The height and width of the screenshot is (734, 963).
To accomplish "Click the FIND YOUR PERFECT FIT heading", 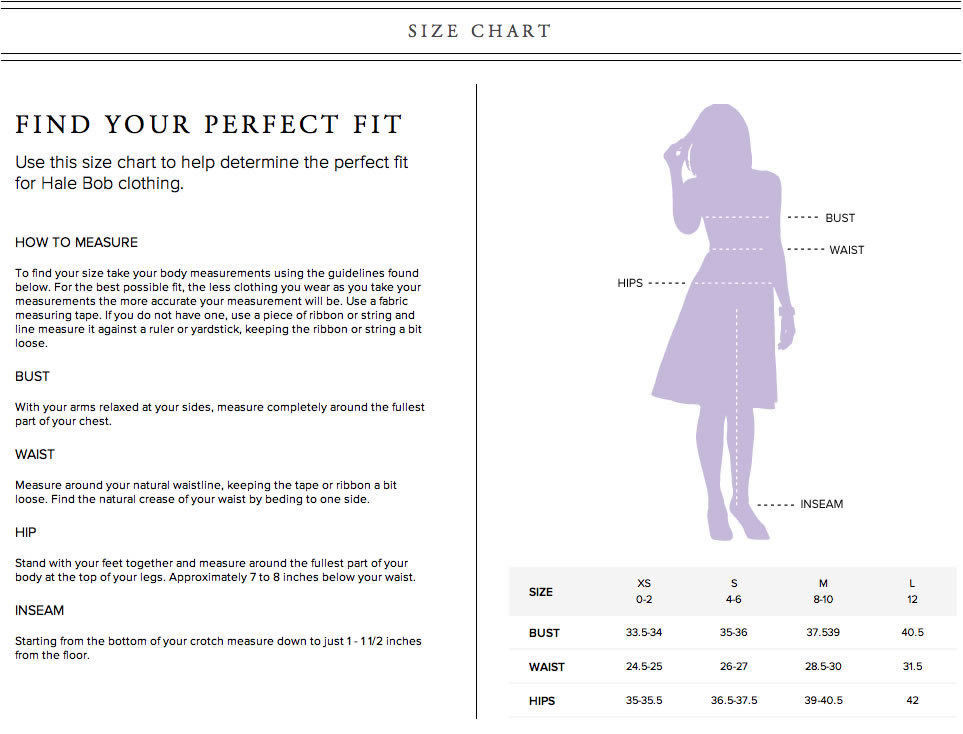I will pyautogui.click(x=209, y=124).
